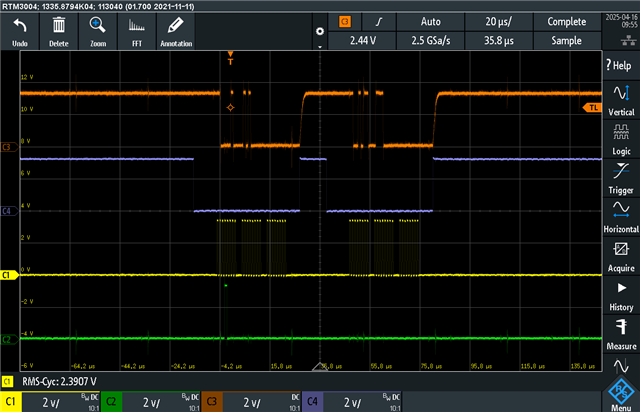Open C3 2 V/ vertical scale
This screenshot has height=412, width=640.
(262, 403)
